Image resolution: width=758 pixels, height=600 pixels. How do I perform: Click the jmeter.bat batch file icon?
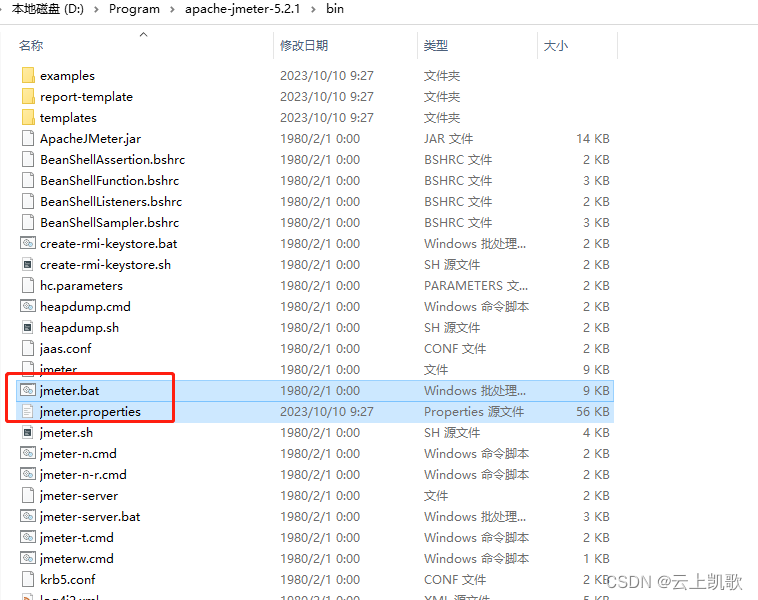pyautogui.click(x=28, y=390)
